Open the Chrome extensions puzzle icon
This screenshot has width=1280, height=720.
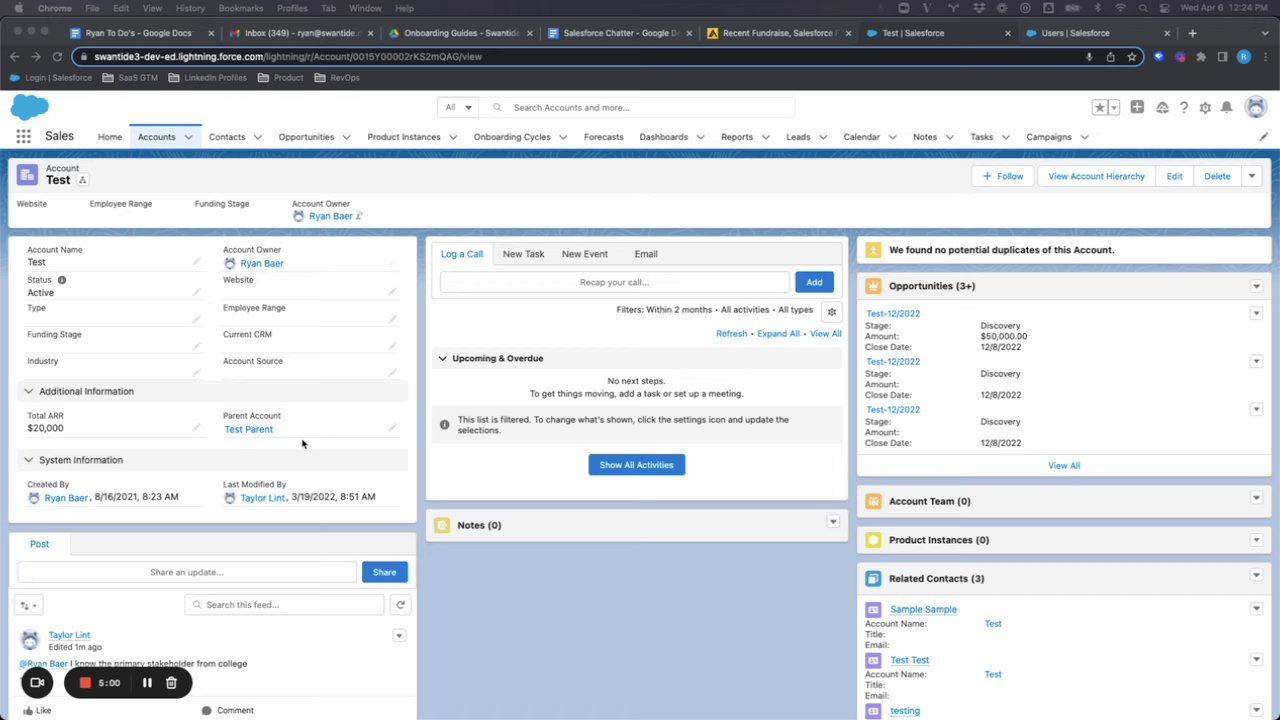[1201, 57]
